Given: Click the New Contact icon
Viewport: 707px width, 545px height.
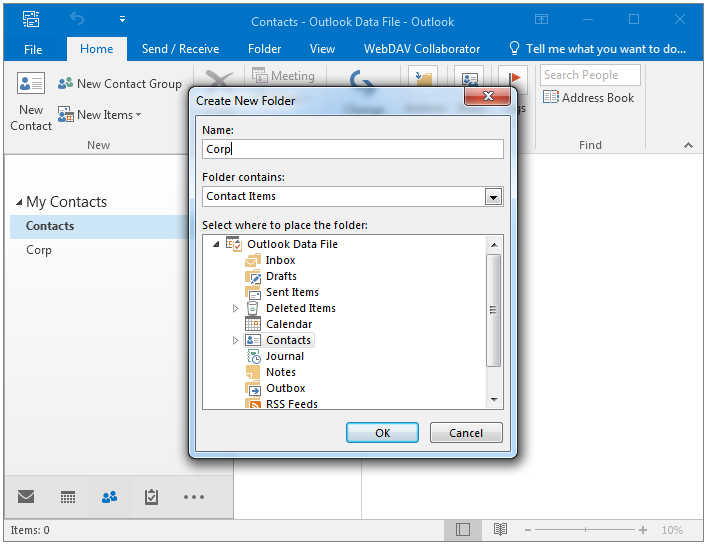Looking at the screenshot, I should 31,83.
